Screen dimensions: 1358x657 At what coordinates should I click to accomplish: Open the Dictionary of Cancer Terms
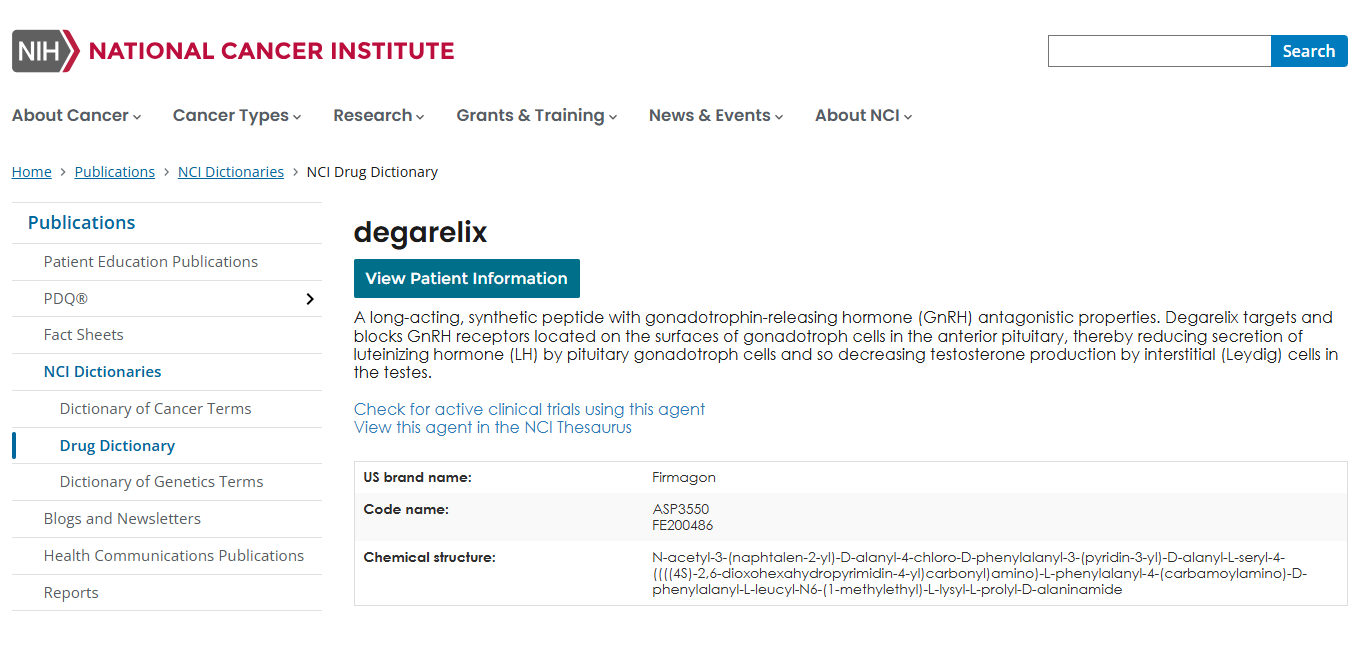(x=155, y=408)
